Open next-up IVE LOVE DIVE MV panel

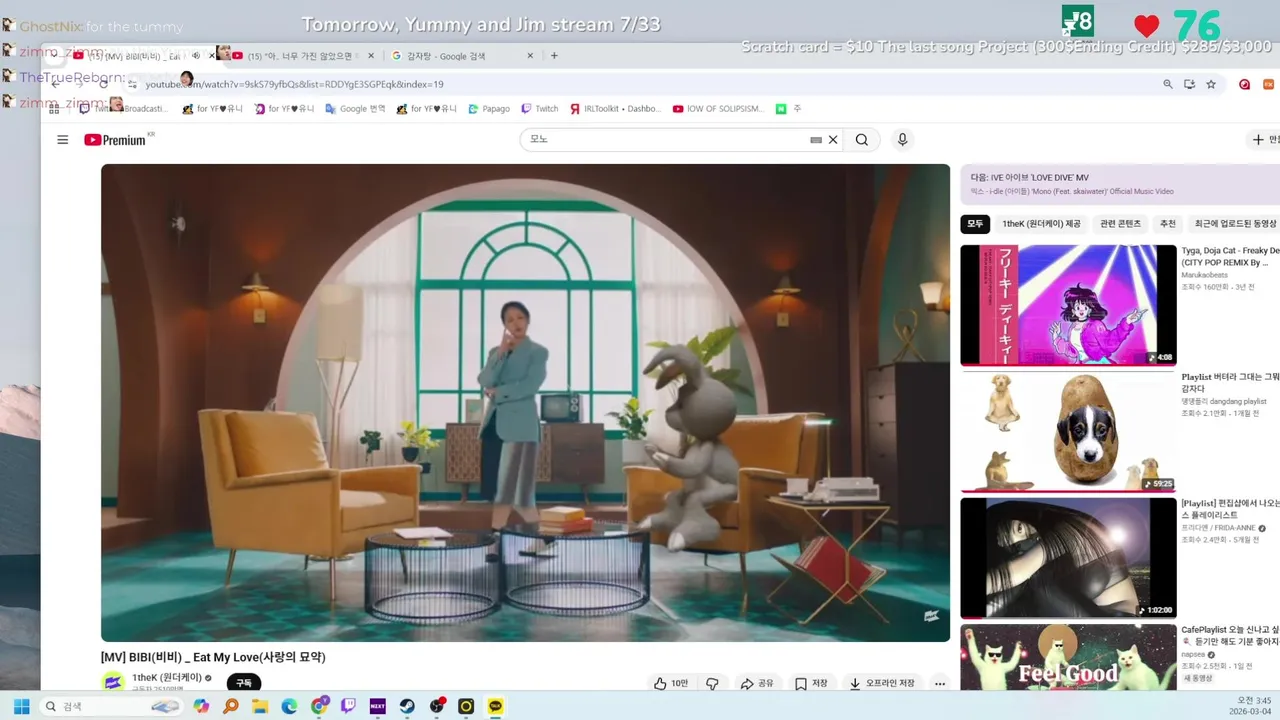1120,184
